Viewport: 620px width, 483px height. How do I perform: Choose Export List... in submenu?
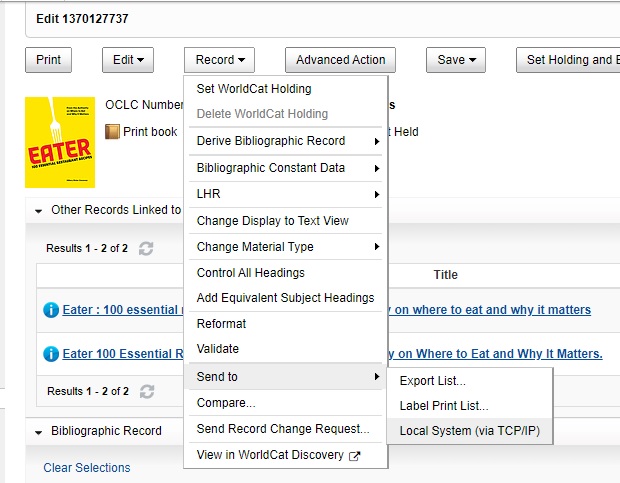click(469, 381)
